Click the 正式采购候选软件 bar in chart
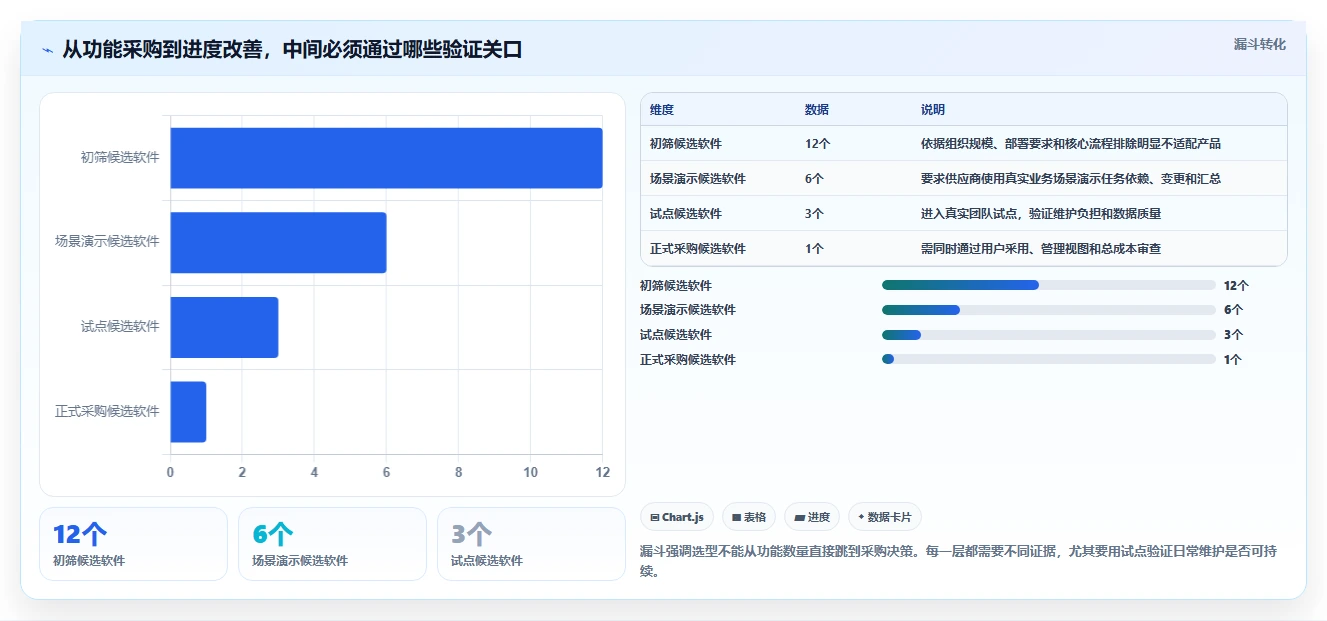Screen dimensions: 1327x621 click(x=188, y=411)
